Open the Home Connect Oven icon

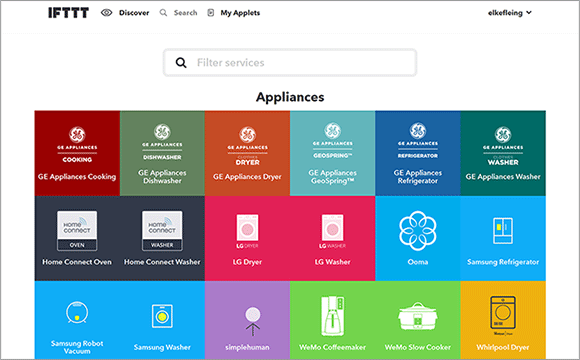pyautogui.click(x=77, y=231)
